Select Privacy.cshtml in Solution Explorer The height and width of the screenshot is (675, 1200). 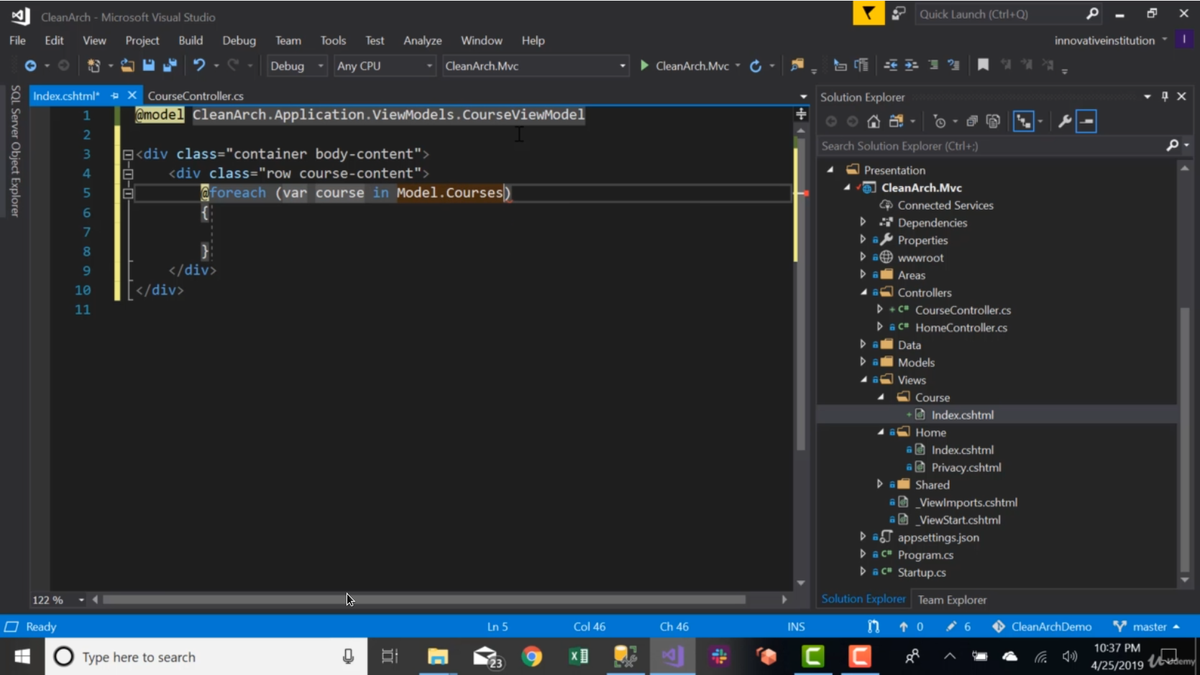pyautogui.click(x=966, y=468)
